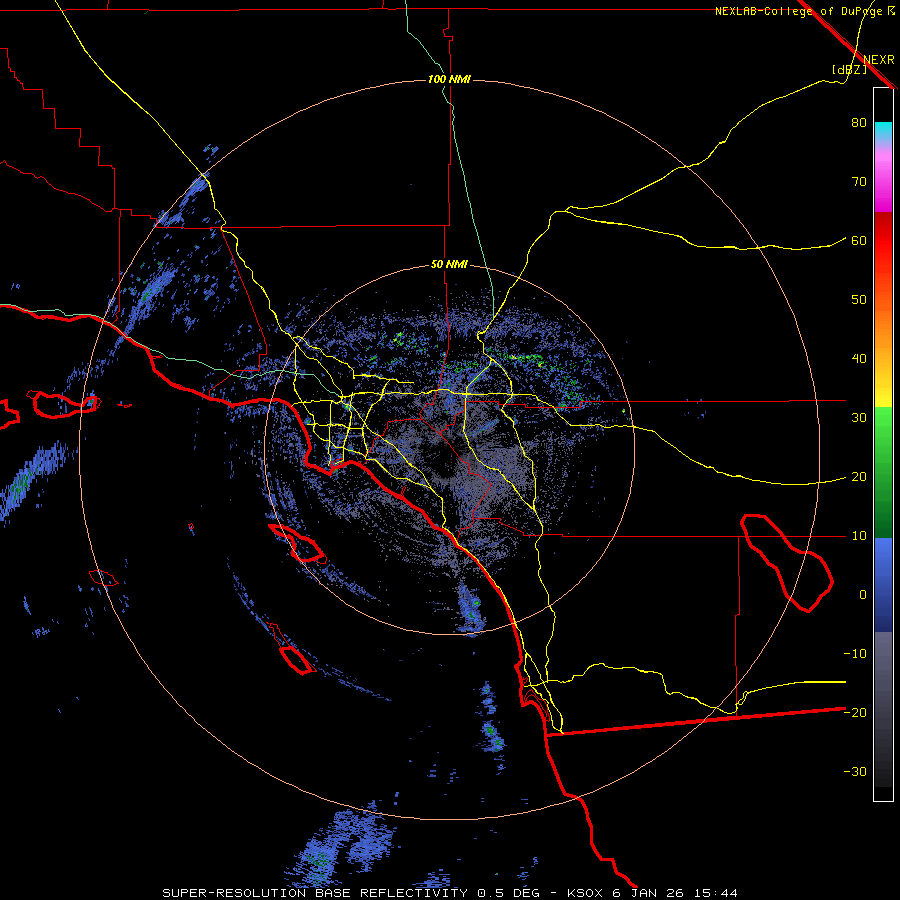Select the 70 value on the dBZ scale
The image size is (900, 900).
(859, 182)
